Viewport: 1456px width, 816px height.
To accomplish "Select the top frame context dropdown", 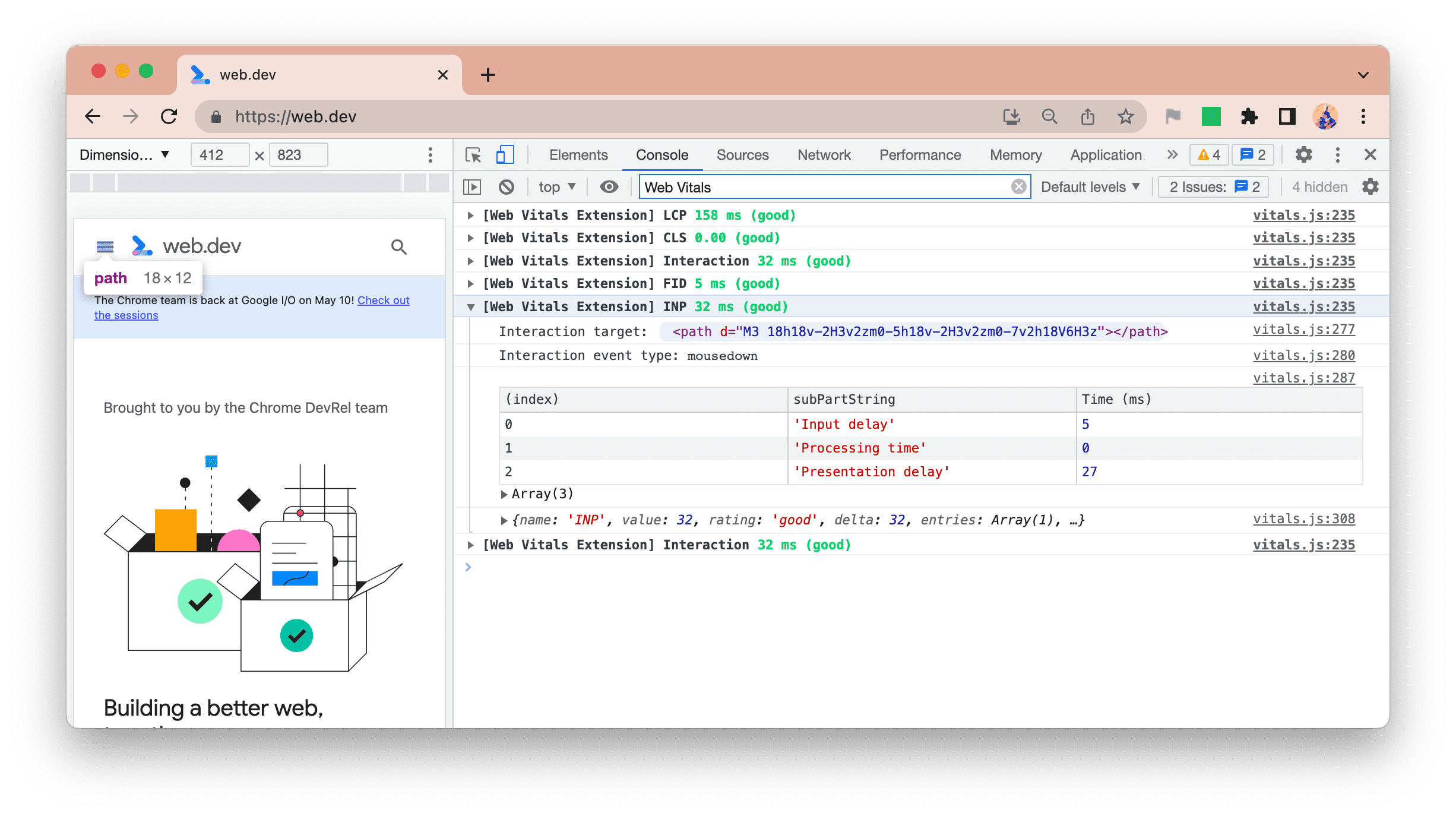I will point(556,187).
